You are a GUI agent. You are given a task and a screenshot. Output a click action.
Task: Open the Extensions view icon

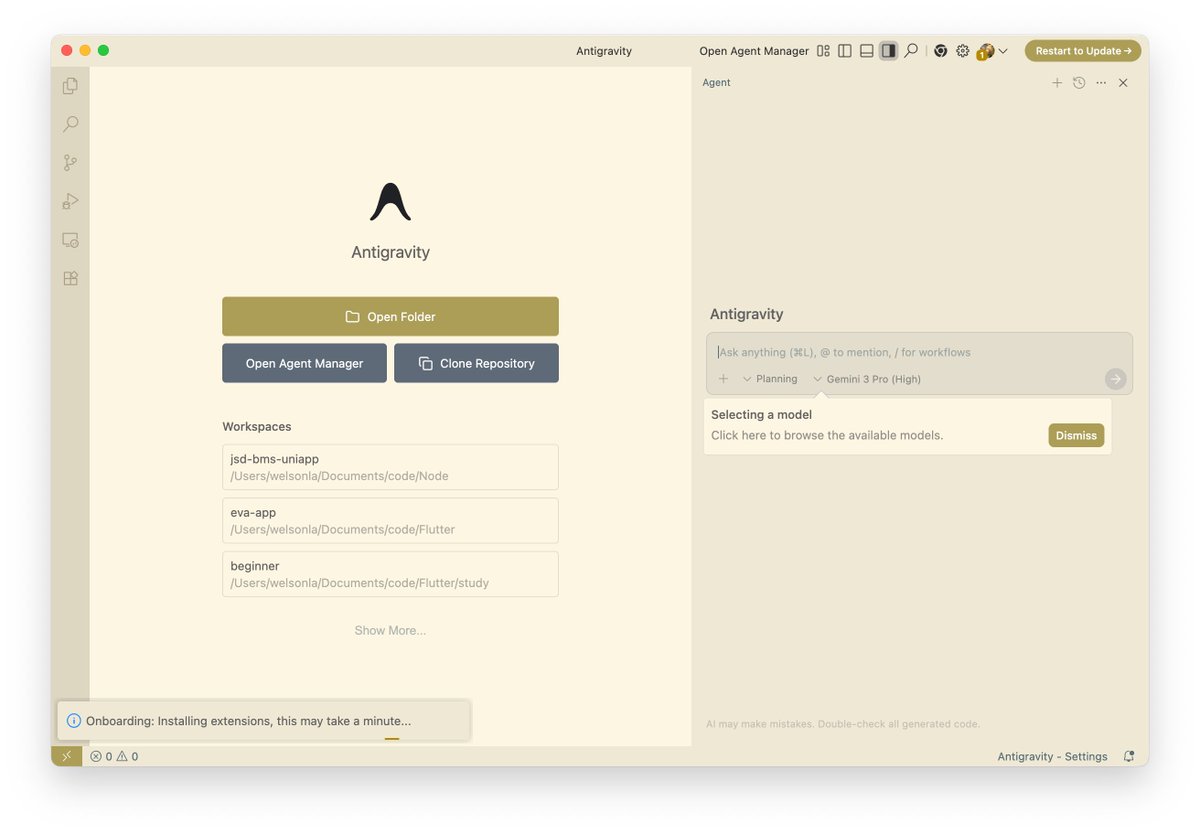tap(70, 279)
